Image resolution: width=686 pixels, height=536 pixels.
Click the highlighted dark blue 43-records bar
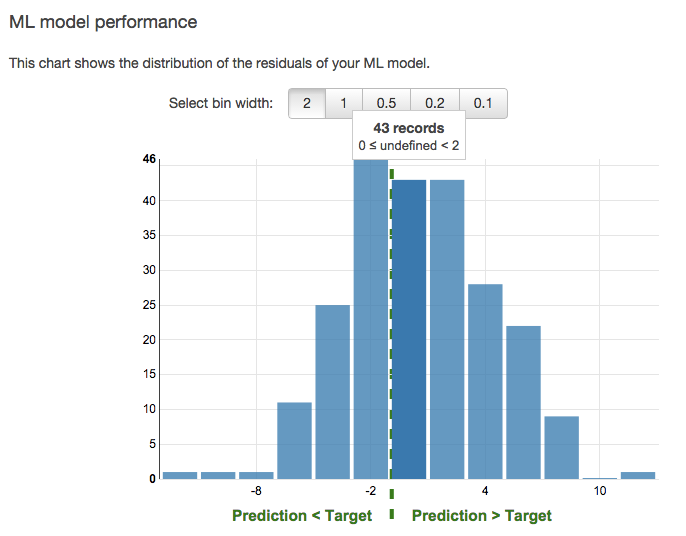pos(409,329)
